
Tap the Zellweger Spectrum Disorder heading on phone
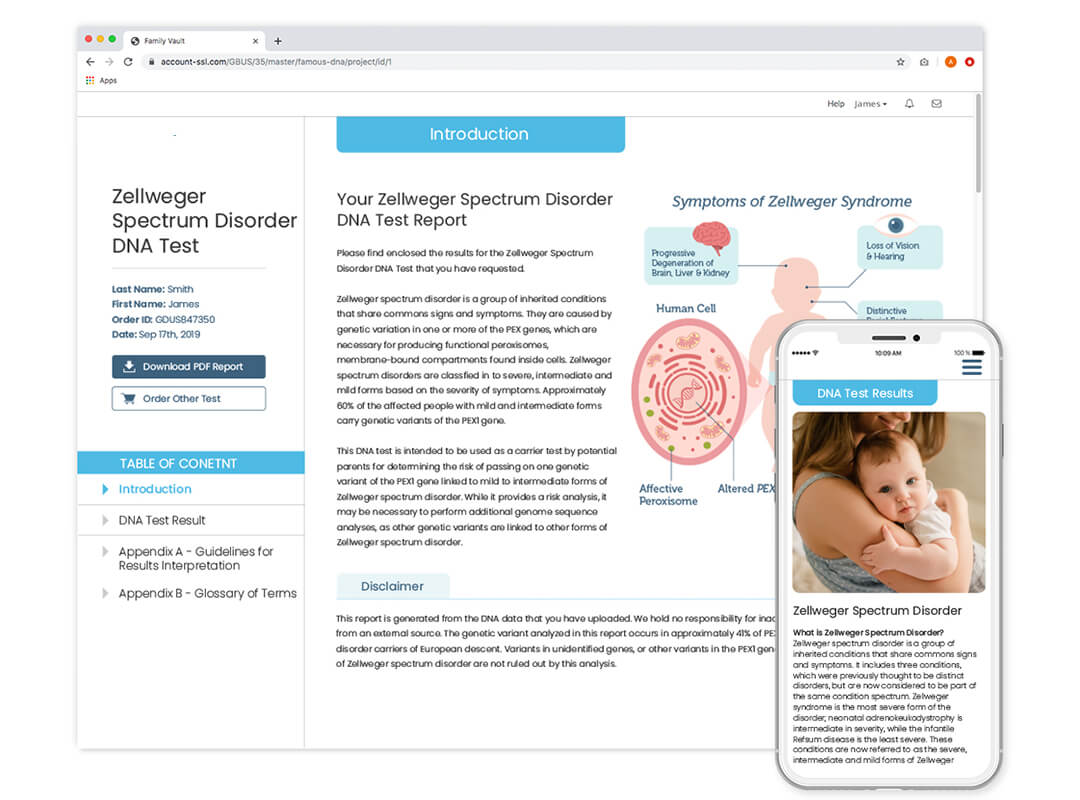(x=877, y=611)
